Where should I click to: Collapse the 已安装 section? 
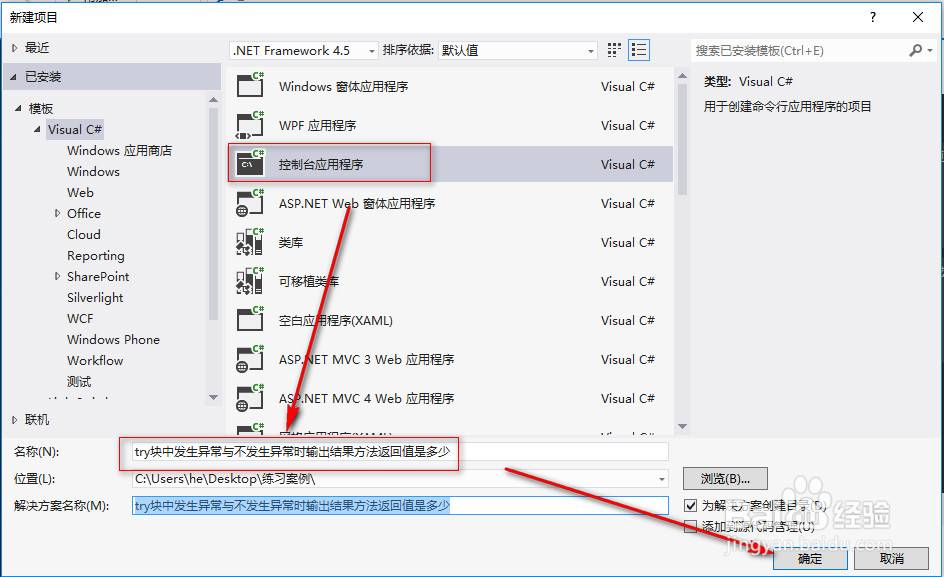[13, 77]
